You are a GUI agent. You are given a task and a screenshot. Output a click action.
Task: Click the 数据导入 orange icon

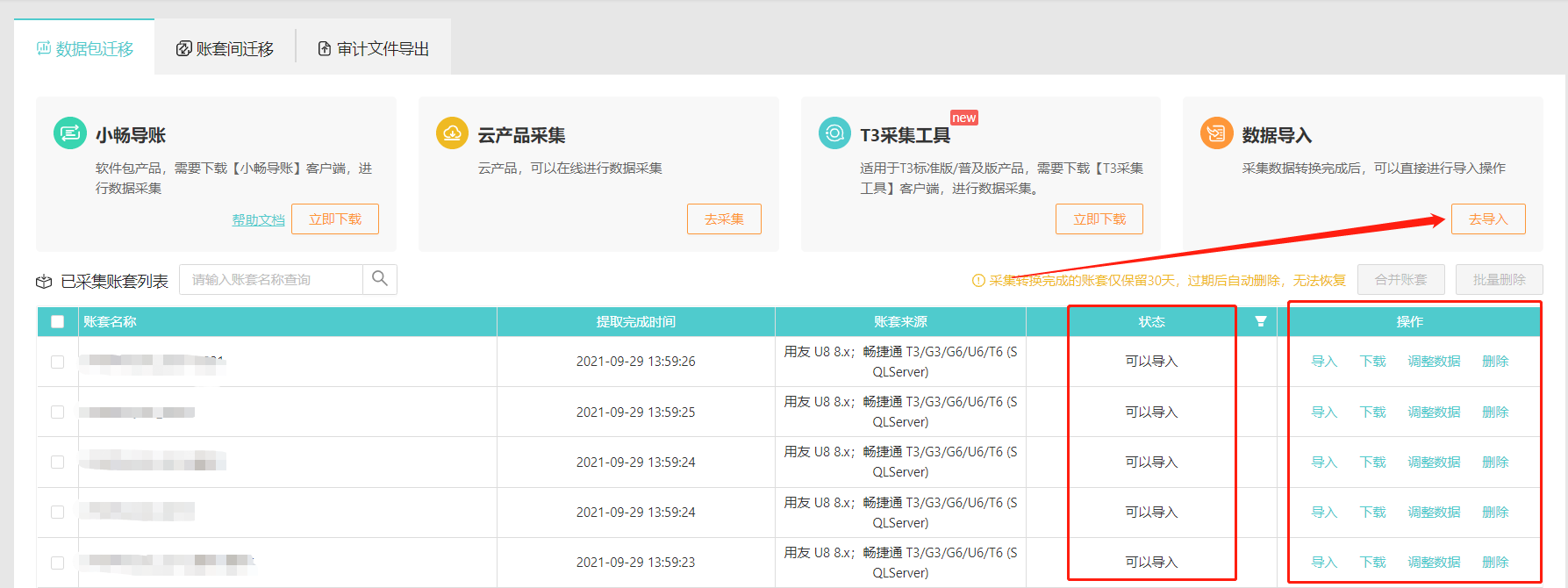tap(1217, 133)
